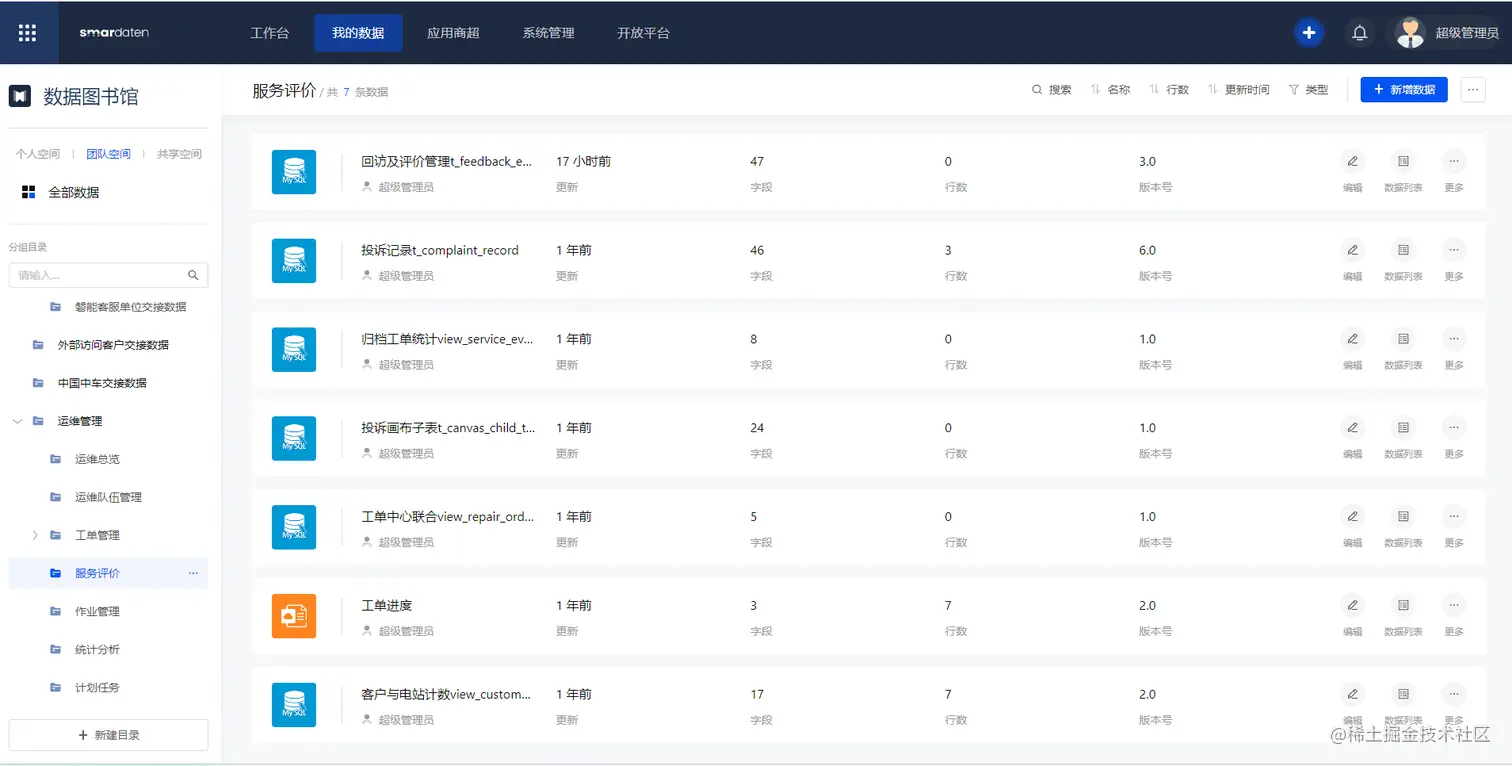Click the 超级管理员 avatar
The height and width of the screenshot is (766, 1512).
point(1410,32)
